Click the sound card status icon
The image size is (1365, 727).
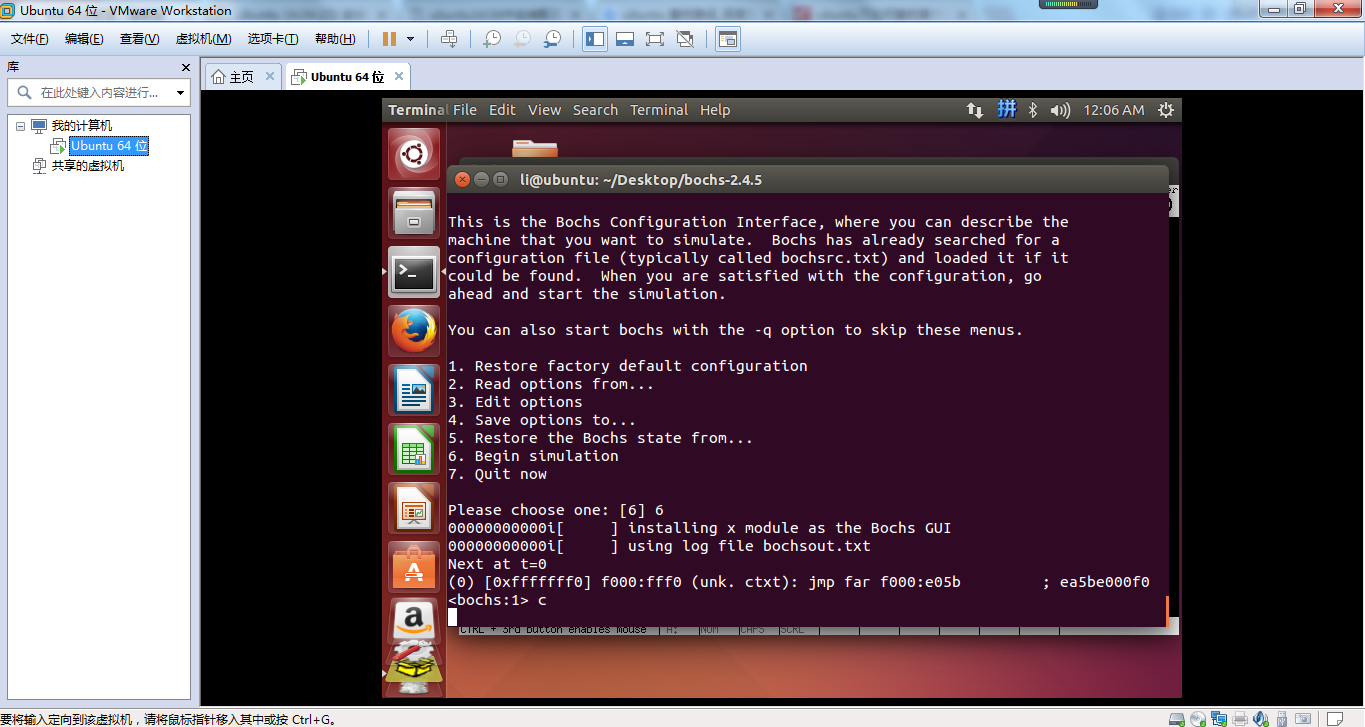[1261, 719]
